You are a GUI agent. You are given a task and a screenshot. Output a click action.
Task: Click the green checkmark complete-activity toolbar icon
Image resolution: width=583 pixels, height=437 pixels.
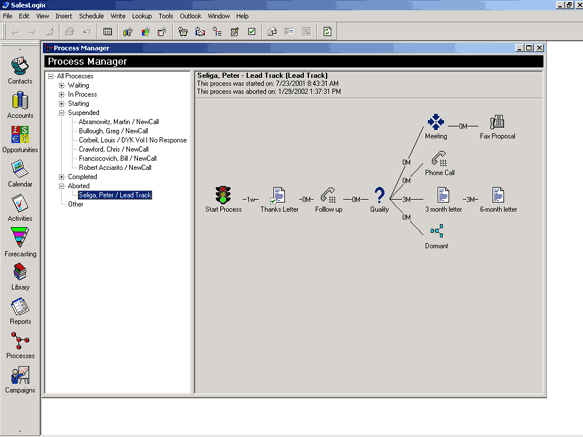(252, 32)
